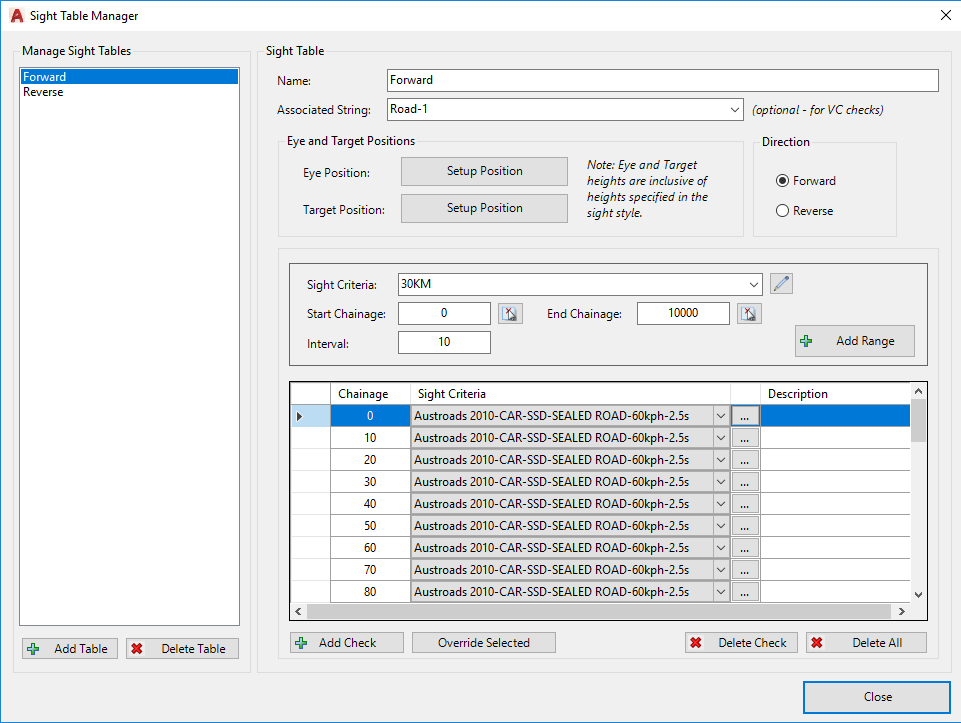
Task: Select the Forward direction radio button
Action: 783,181
